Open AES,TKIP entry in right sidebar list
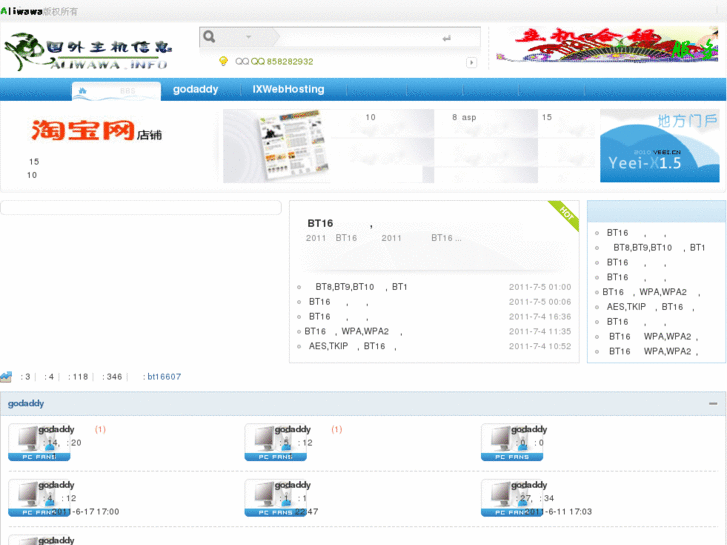The image size is (727, 545). pyautogui.click(x=650, y=307)
